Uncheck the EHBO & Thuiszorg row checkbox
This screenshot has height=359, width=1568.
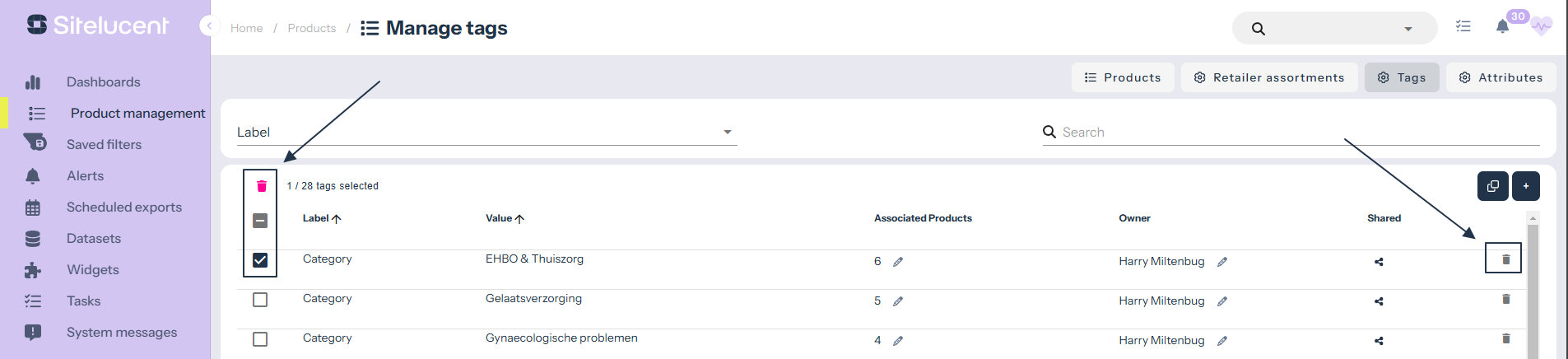260,260
